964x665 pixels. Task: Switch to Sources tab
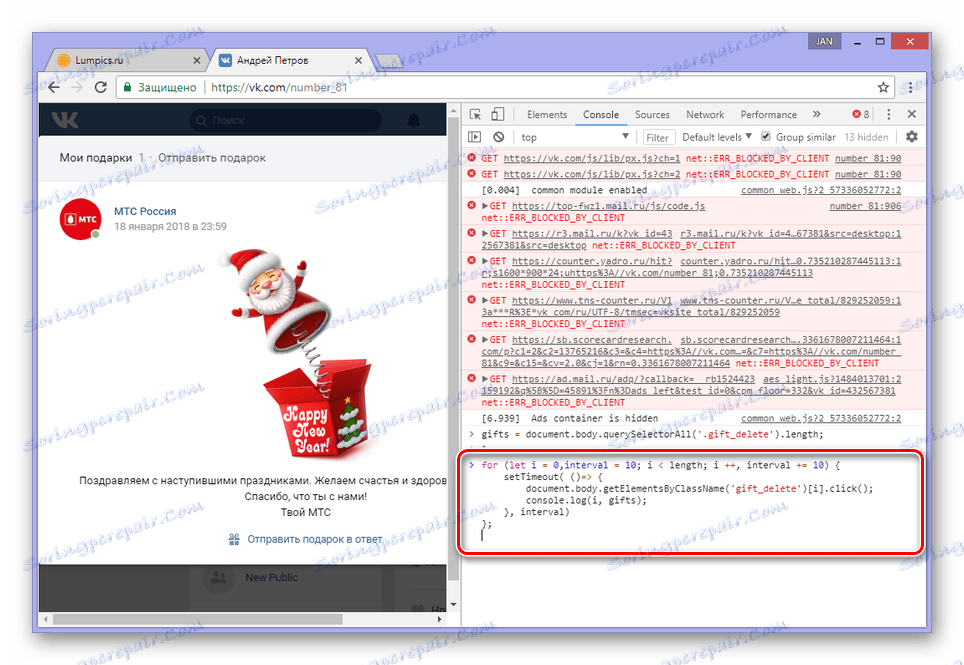tap(652, 114)
